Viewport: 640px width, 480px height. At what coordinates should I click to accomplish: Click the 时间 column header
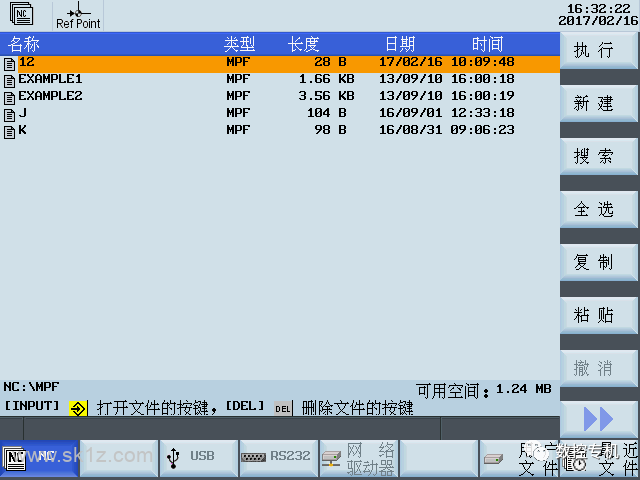pos(487,44)
